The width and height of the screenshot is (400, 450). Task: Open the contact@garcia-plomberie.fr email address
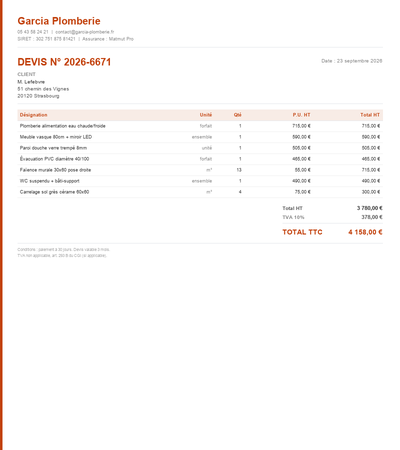coord(85,32)
